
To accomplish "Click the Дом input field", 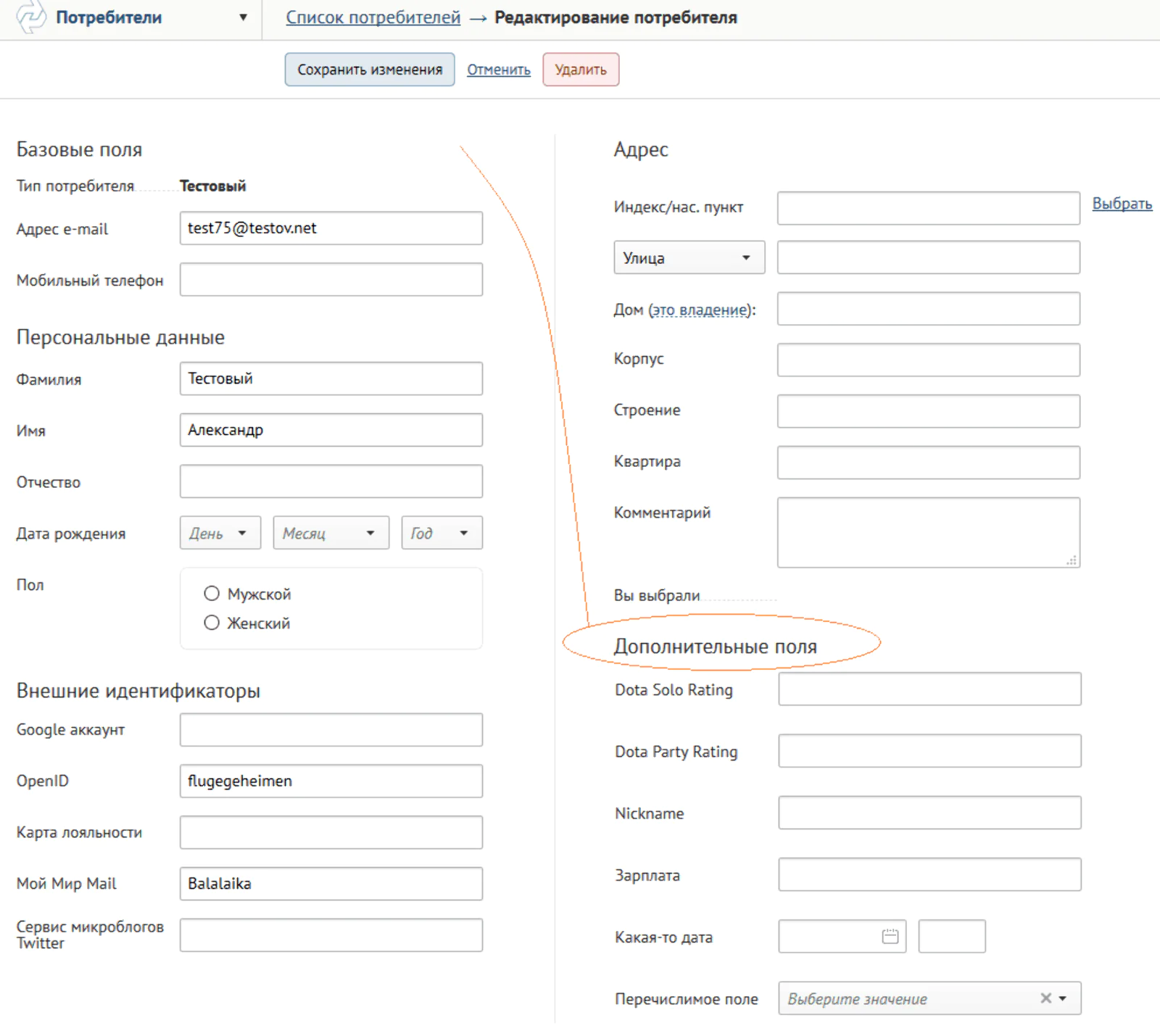I will point(929,309).
